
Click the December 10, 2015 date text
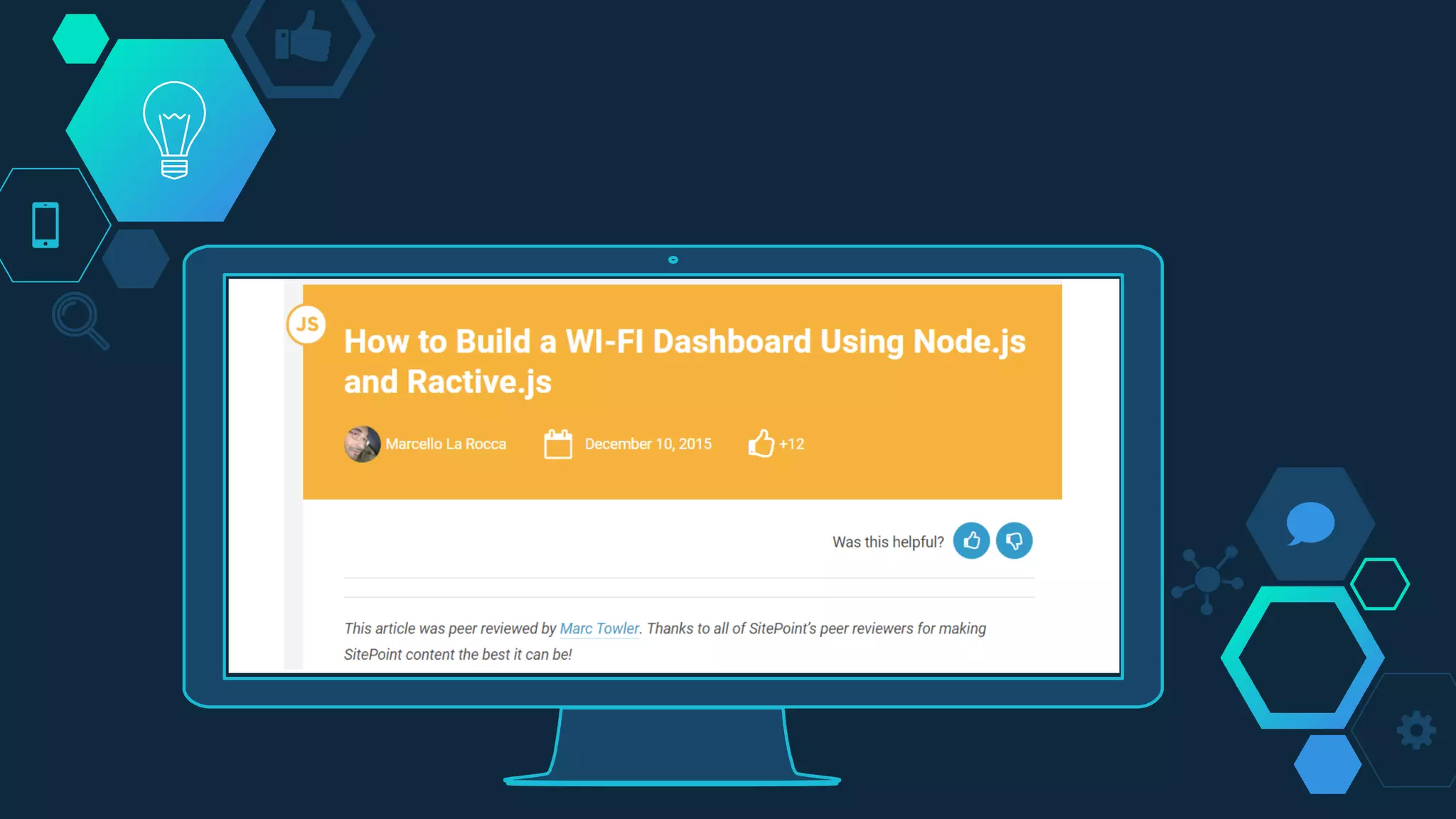click(648, 444)
